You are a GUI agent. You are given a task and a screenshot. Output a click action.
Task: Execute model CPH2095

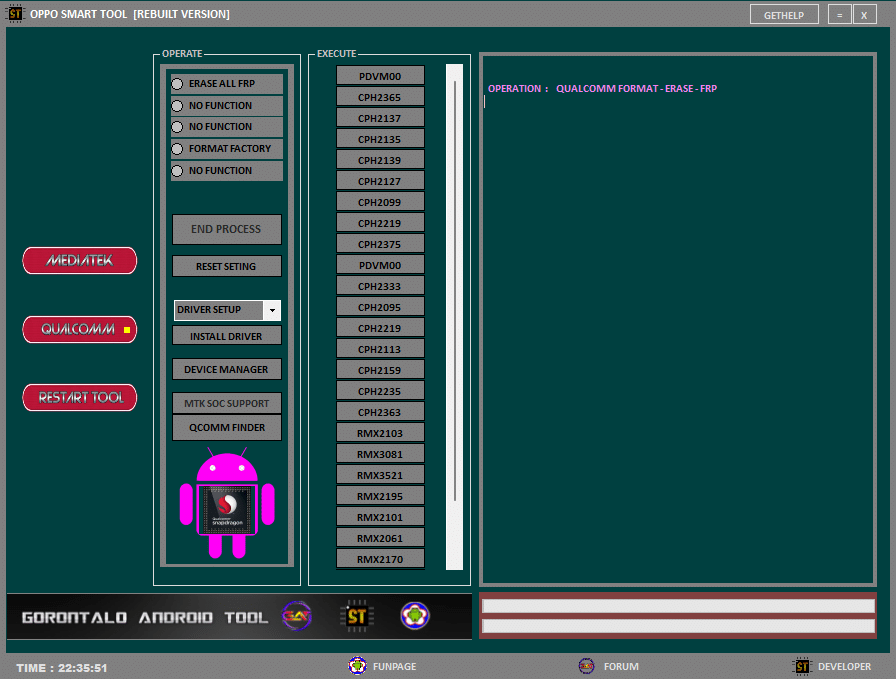(380, 307)
